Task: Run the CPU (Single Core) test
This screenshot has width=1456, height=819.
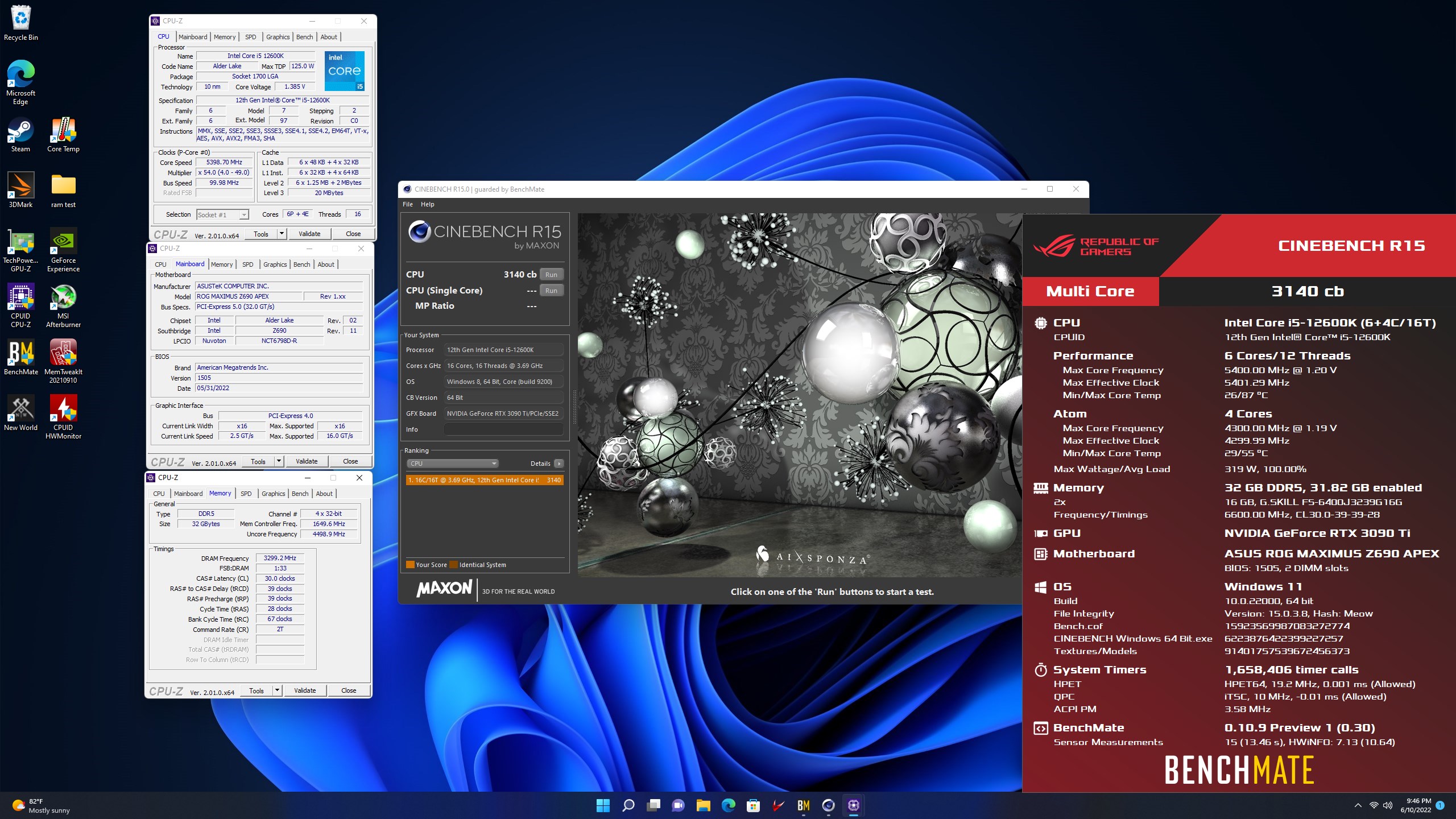Action: [x=551, y=291]
